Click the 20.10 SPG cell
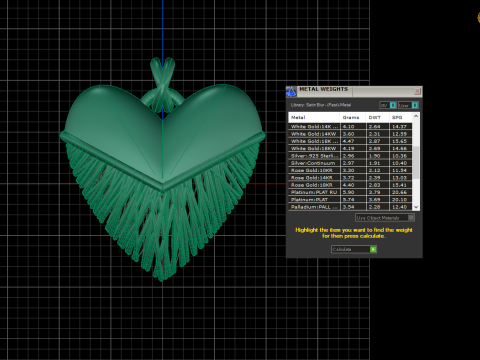The width and height of the screenshot is (480, 360). coord(401,200)
